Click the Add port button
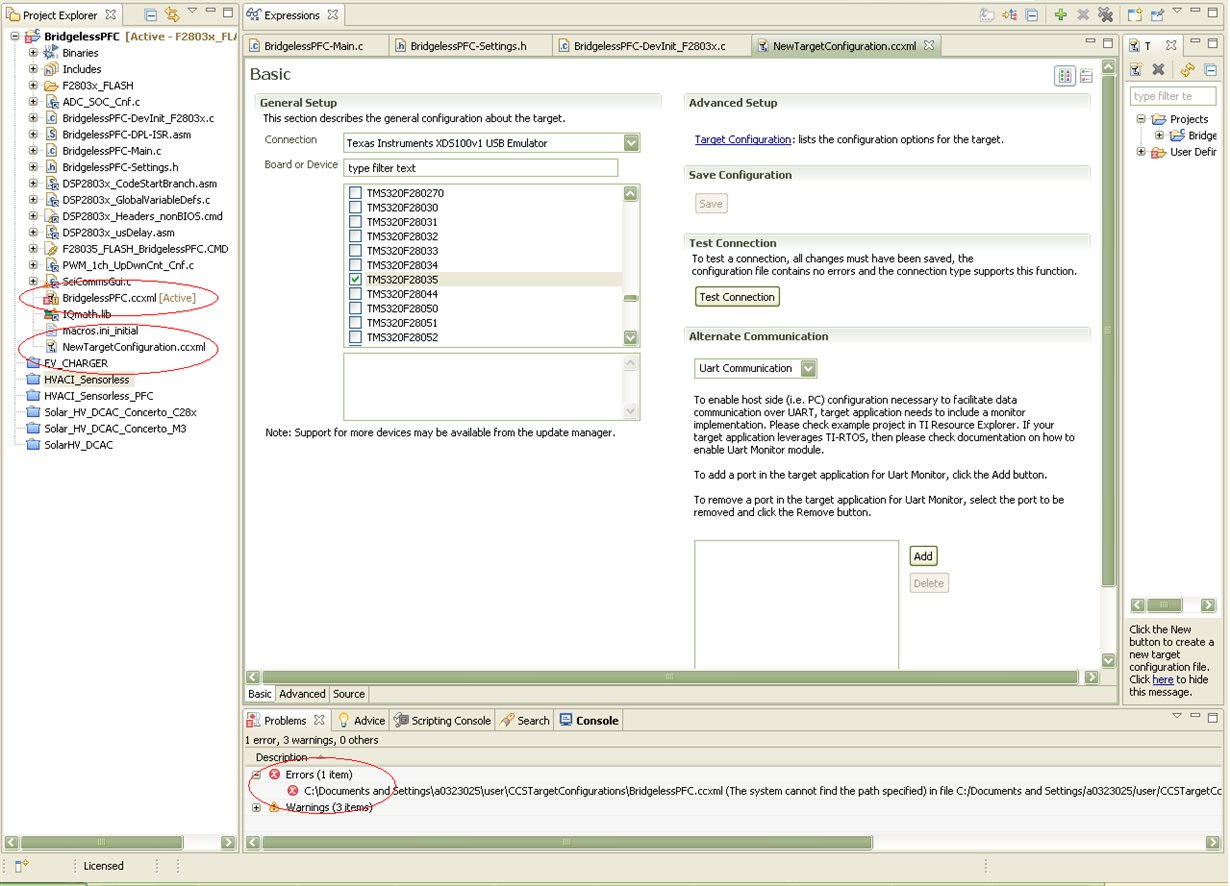This screenshot has height=886, width=1230. click(923, 556)
